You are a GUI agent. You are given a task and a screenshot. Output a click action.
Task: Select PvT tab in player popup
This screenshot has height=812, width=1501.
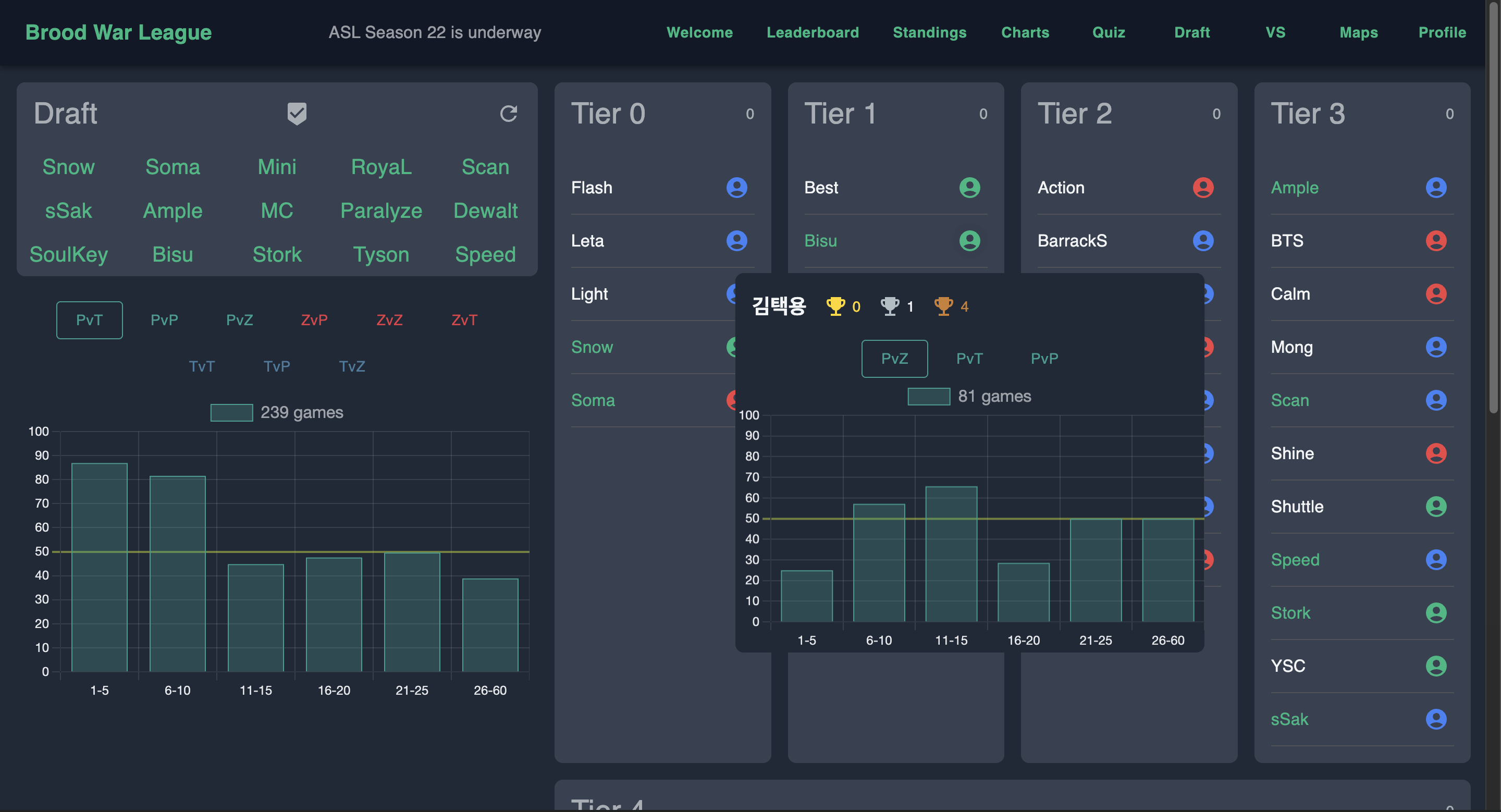[x=969, y=358]
